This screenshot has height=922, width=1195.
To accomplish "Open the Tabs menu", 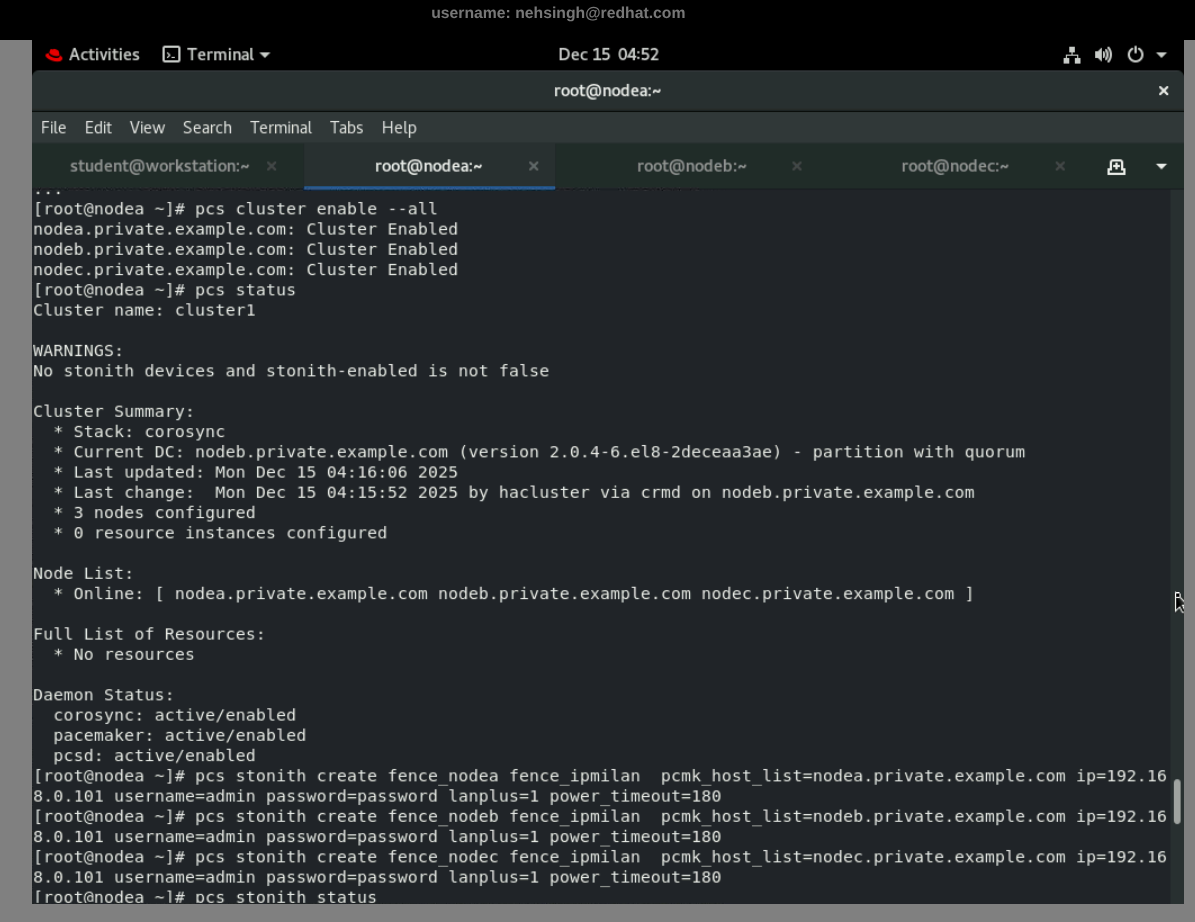I will click(x=346, y=128).
